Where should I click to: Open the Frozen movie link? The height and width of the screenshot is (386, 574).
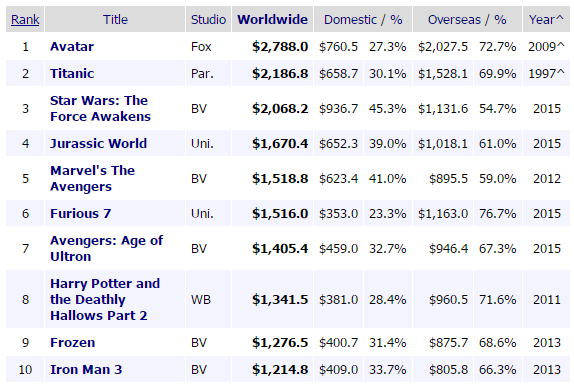click(72, 342)
